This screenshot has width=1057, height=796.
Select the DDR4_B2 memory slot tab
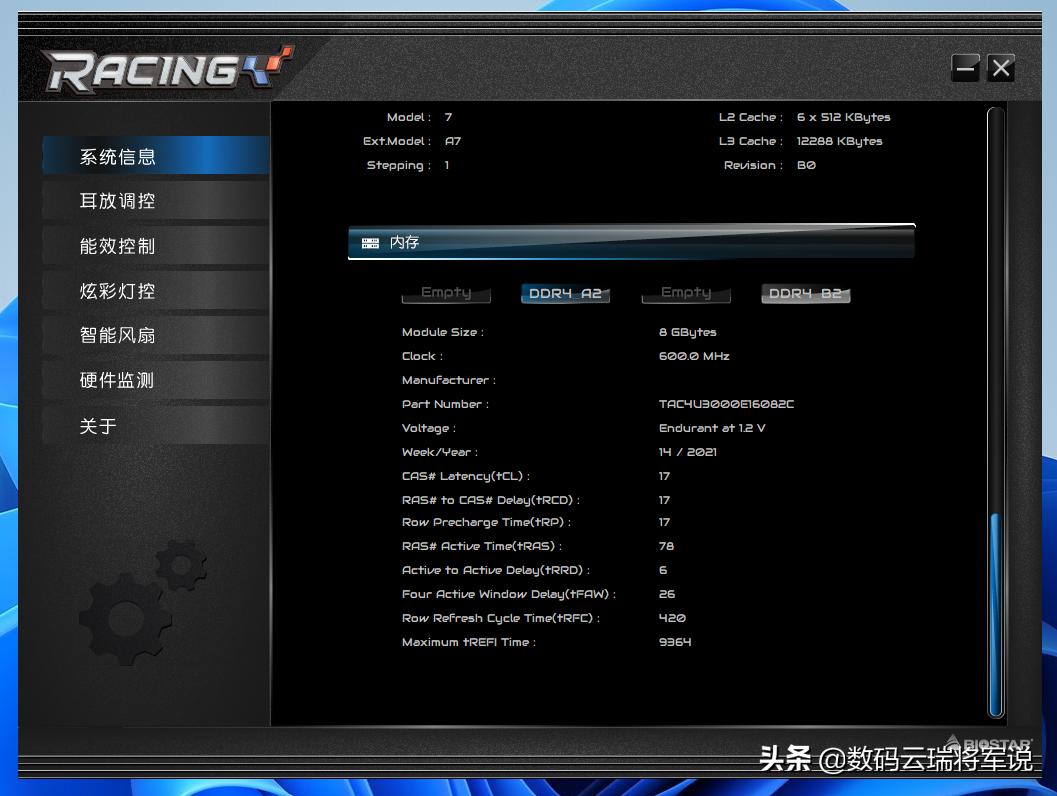coord(805,293)
